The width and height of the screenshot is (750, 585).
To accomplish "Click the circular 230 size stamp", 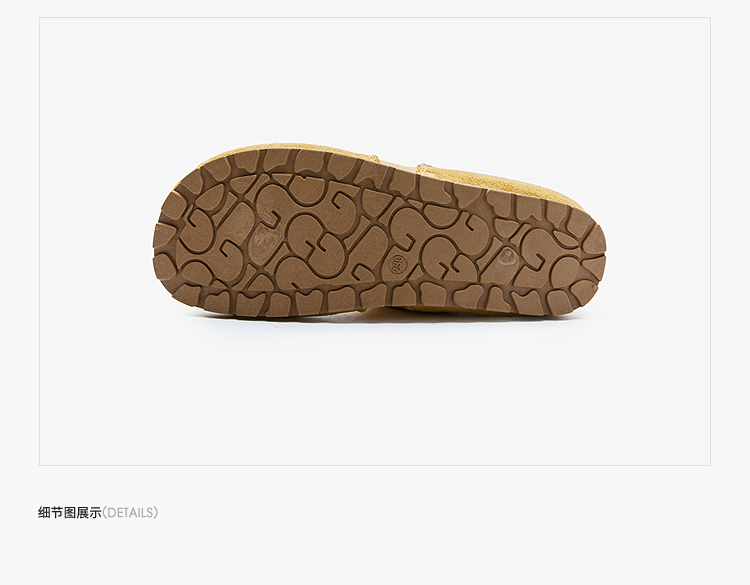I will (398, 263).
